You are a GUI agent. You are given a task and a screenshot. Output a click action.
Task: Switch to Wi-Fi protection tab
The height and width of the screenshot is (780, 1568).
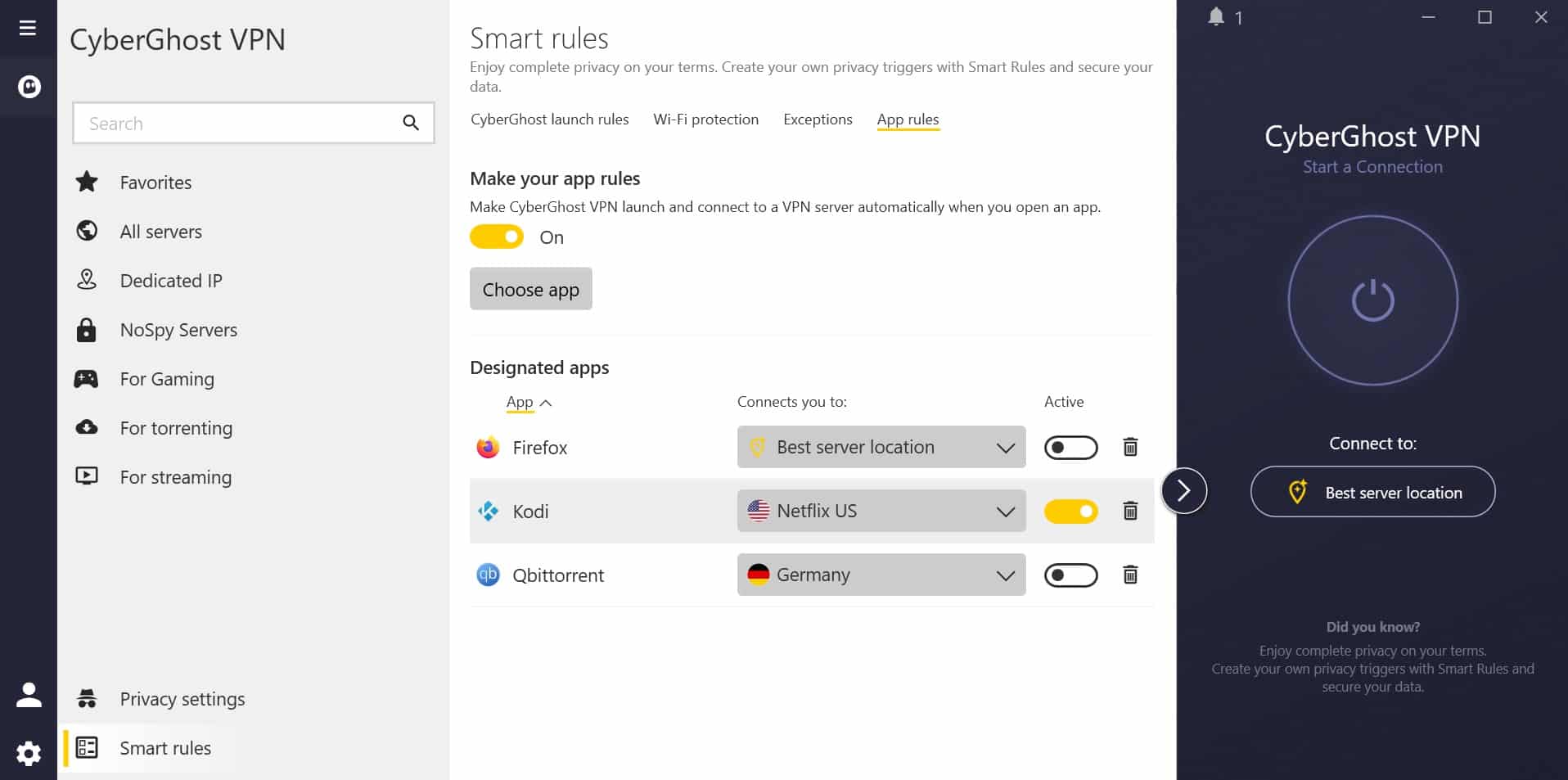coord(705,119)
